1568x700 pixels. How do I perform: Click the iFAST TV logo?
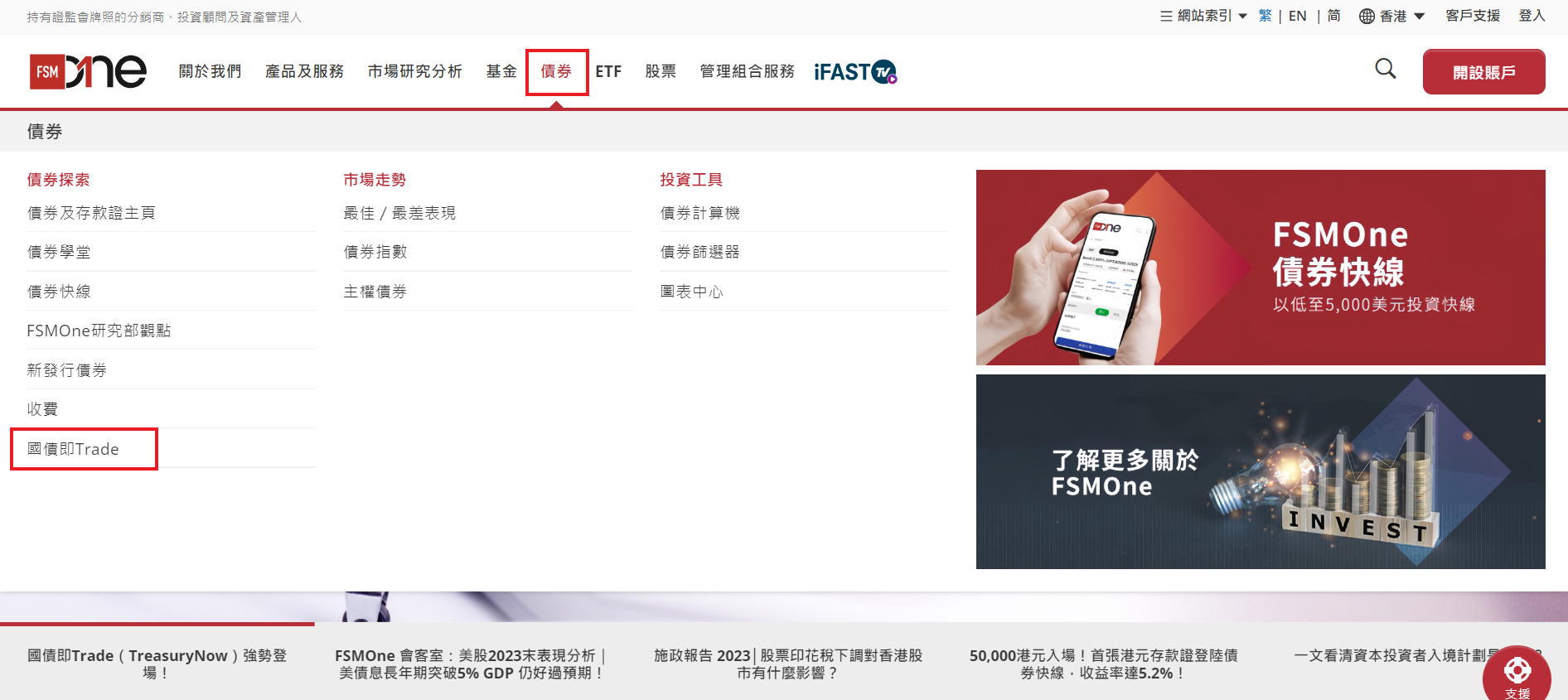pos(855,72)
